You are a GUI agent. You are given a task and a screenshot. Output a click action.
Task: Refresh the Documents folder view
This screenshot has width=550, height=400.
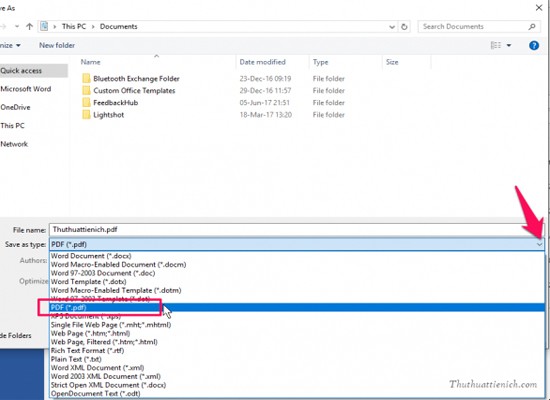point(404,27)
